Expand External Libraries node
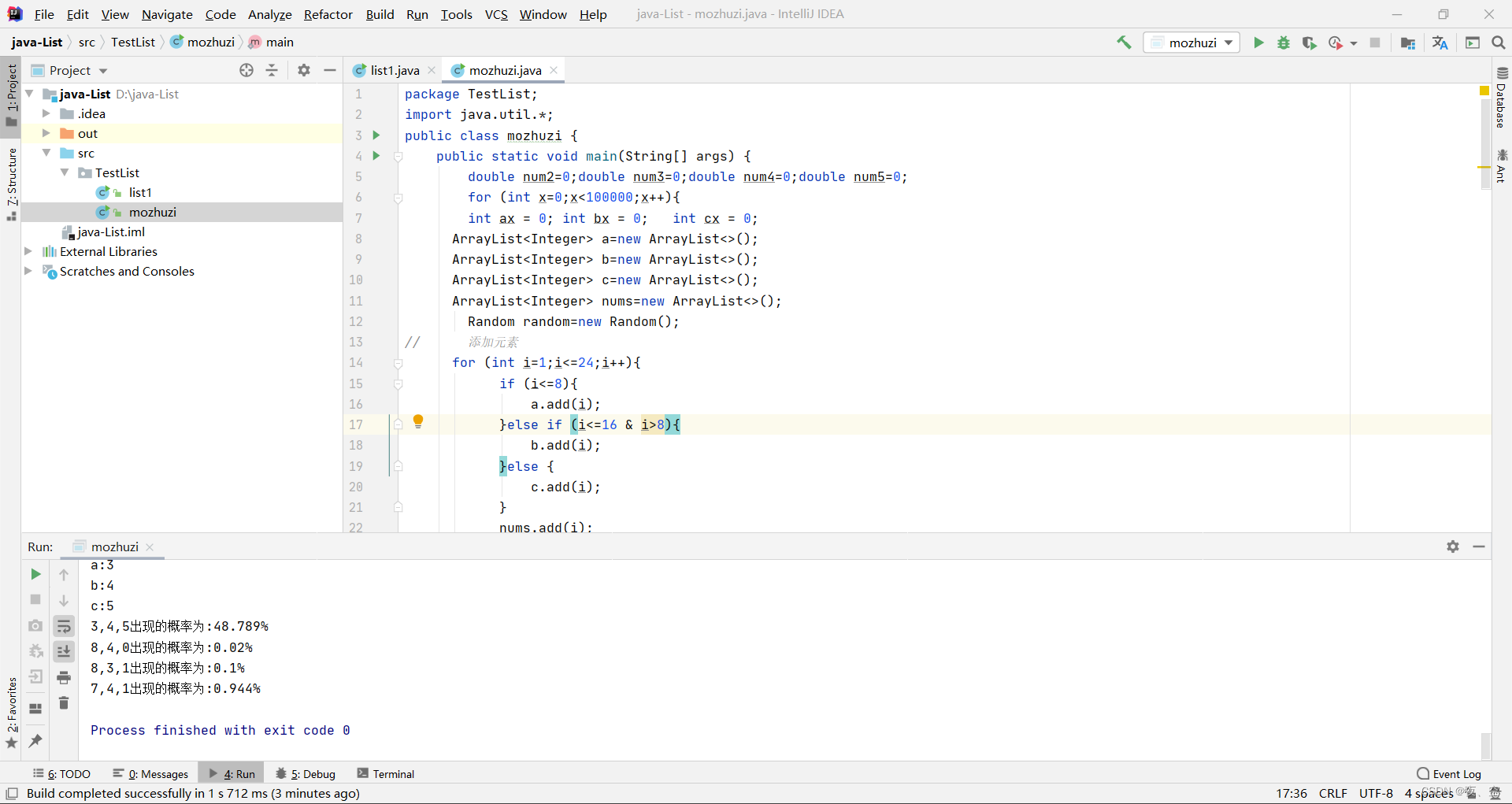Viewport: 1512px width, 804px height. [x=28, y=251]
